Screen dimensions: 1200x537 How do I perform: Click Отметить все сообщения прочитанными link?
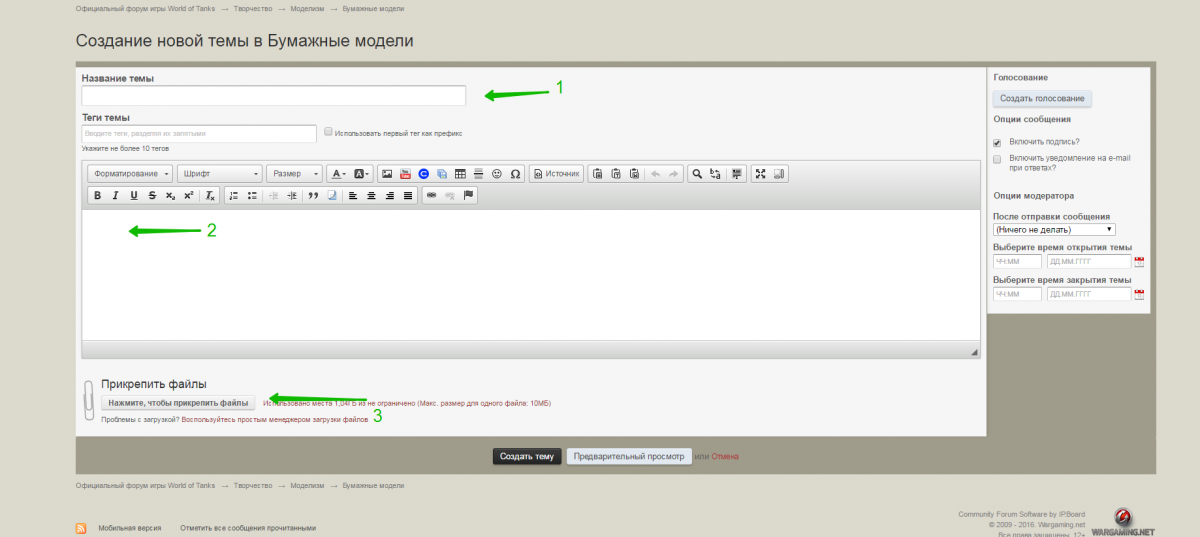pos(248,527)
